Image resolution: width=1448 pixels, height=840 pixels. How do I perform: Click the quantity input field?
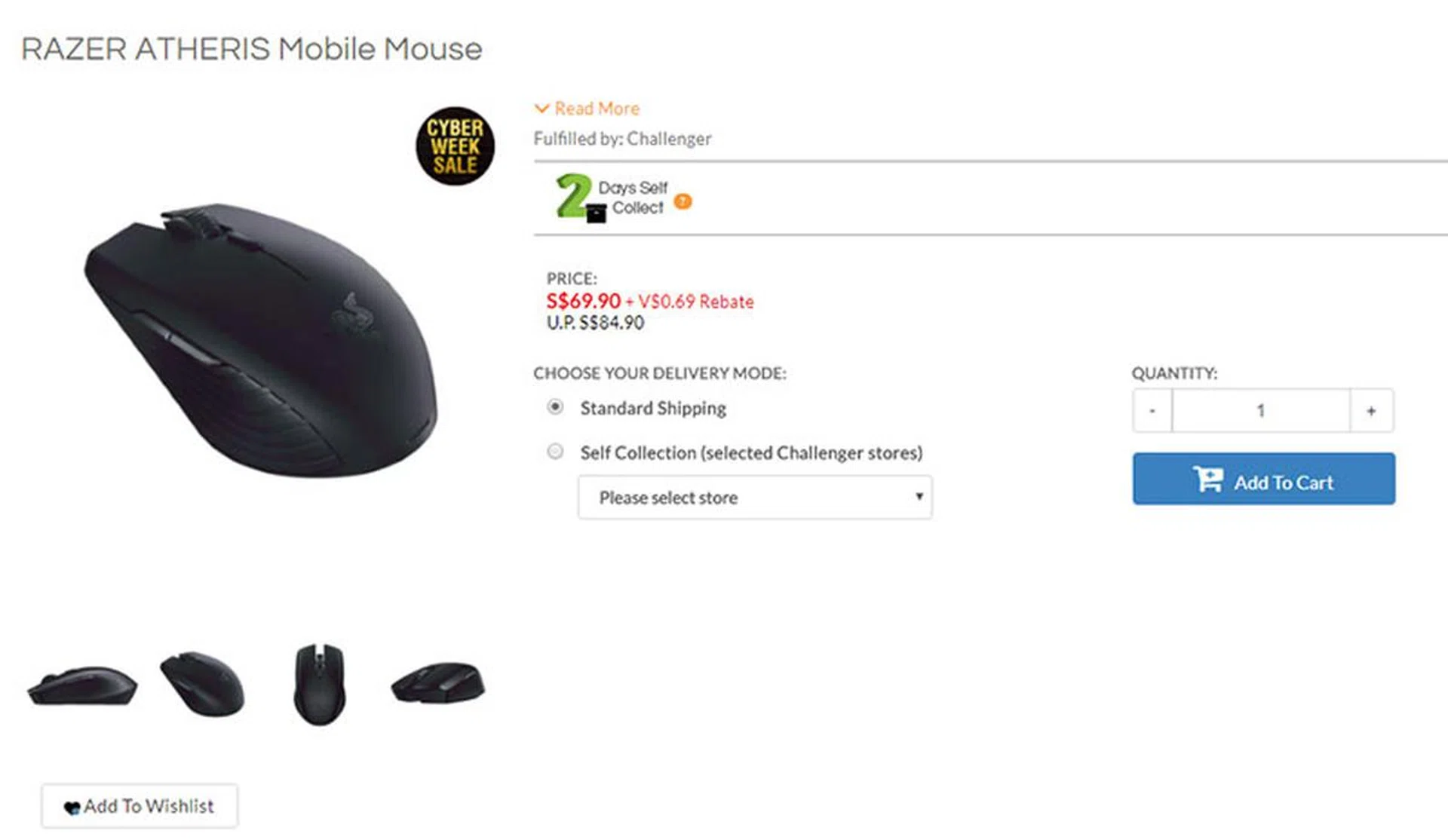[x=1260, y=411]
